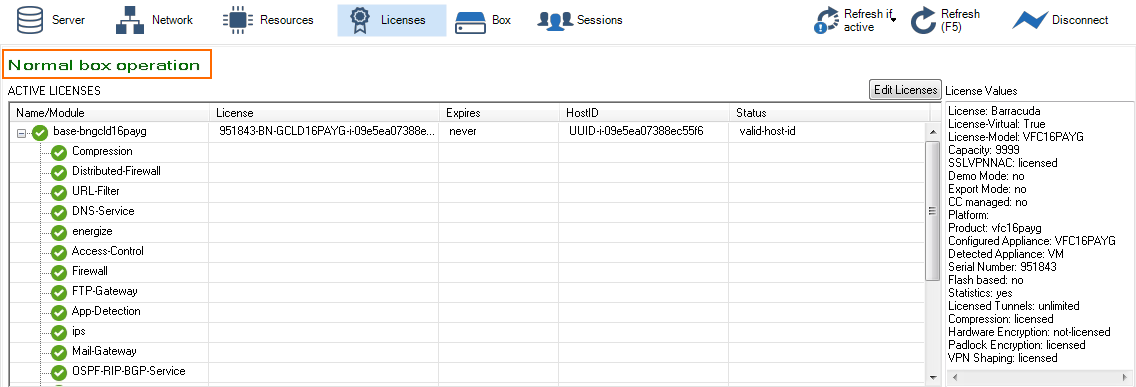1136x387 pixels.
Task: Select the OSPF-RIP-BGP-Service module row
Action: click(x=468, y=371)
